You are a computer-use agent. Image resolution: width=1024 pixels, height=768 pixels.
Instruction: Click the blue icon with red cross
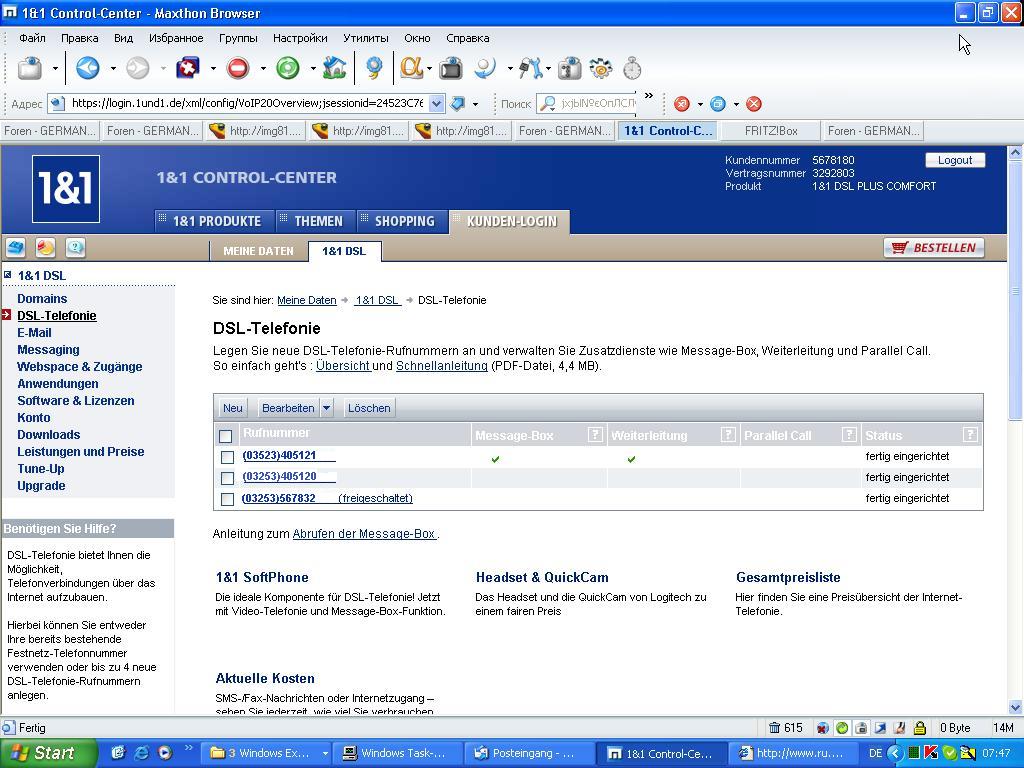[188, 68]
